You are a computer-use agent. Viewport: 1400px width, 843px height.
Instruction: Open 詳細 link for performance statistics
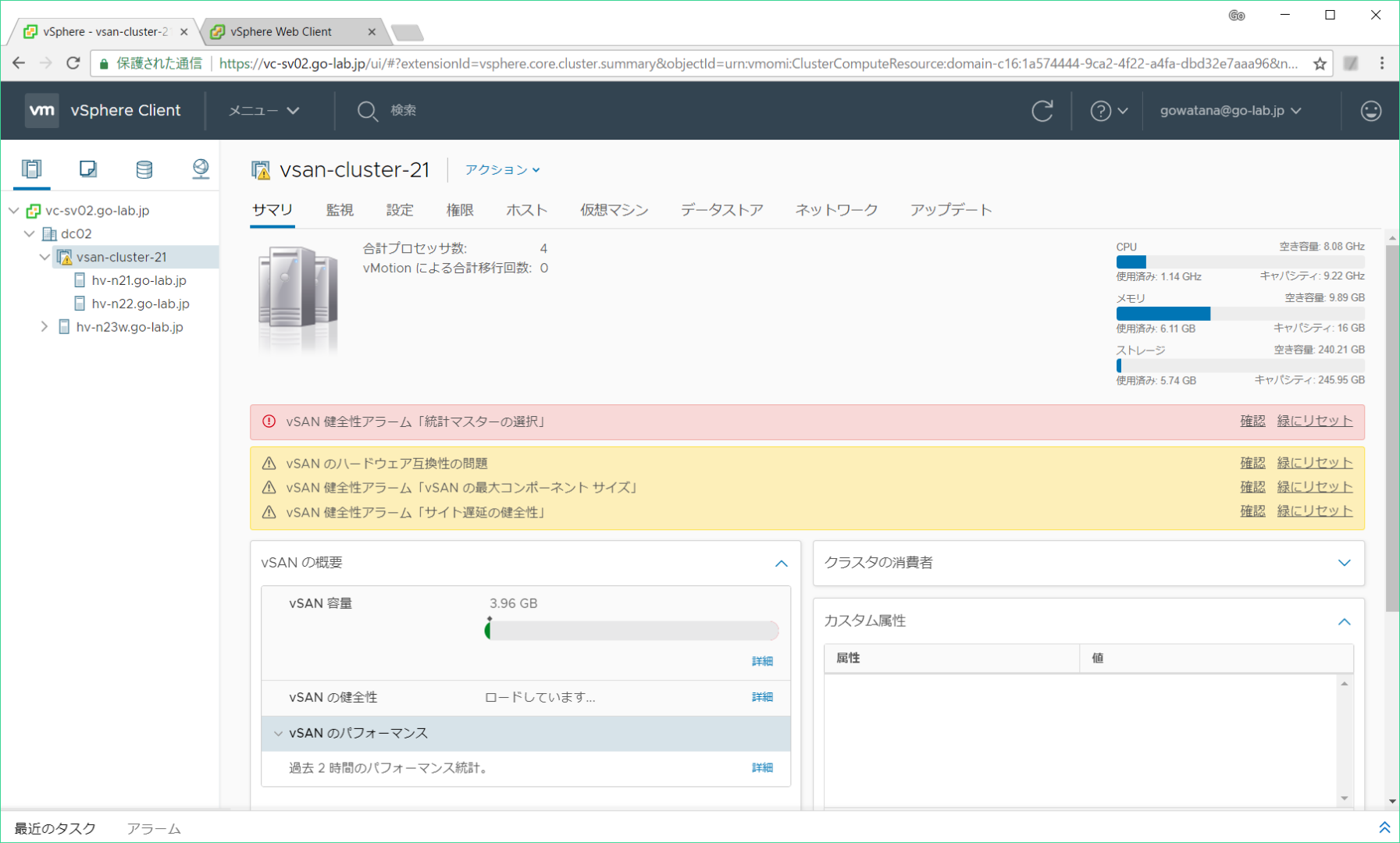[x=762, y=768]
